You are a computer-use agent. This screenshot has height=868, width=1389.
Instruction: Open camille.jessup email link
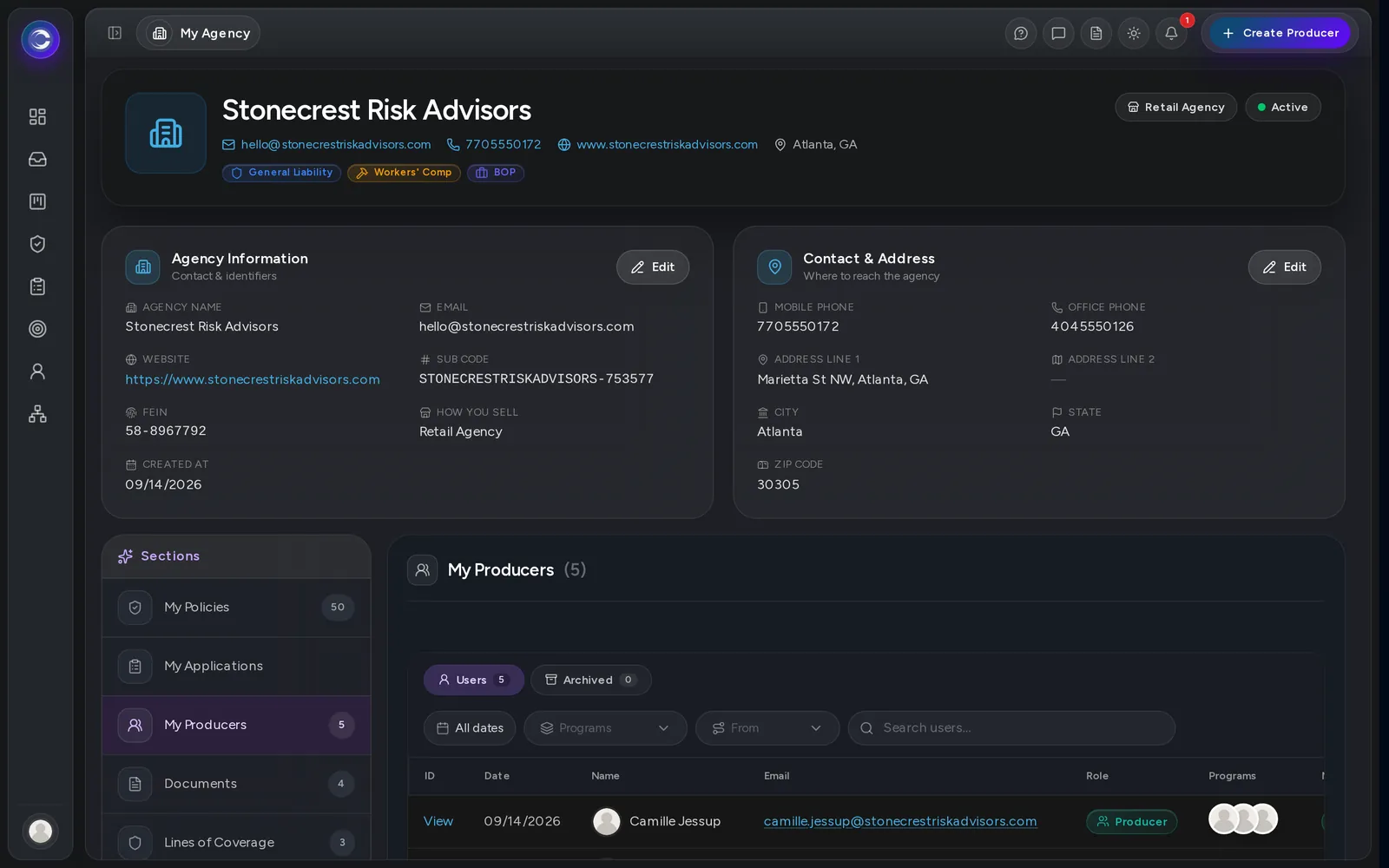tap(900, 821)
